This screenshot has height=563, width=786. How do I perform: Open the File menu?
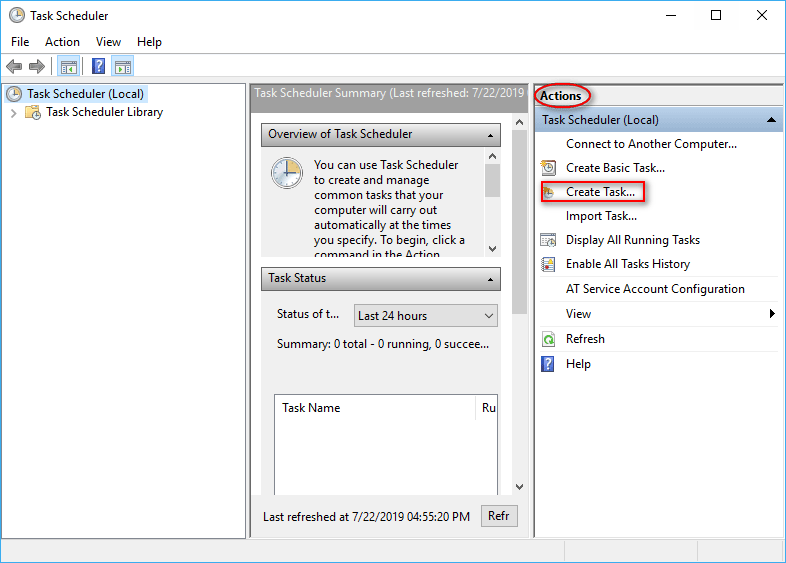[20, 42]
